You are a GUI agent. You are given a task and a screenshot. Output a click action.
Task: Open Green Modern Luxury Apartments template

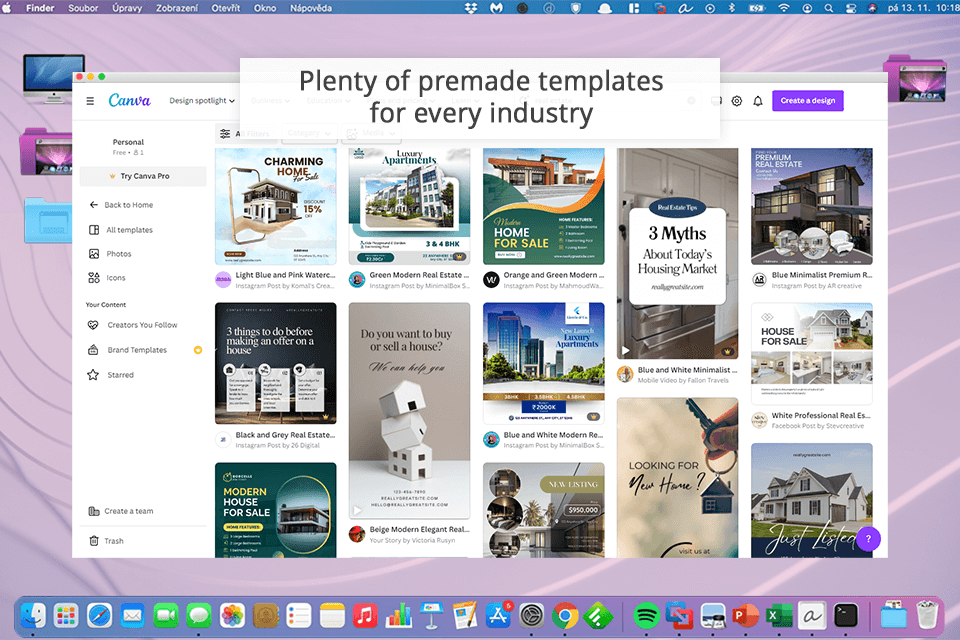(x=410, y=206)
